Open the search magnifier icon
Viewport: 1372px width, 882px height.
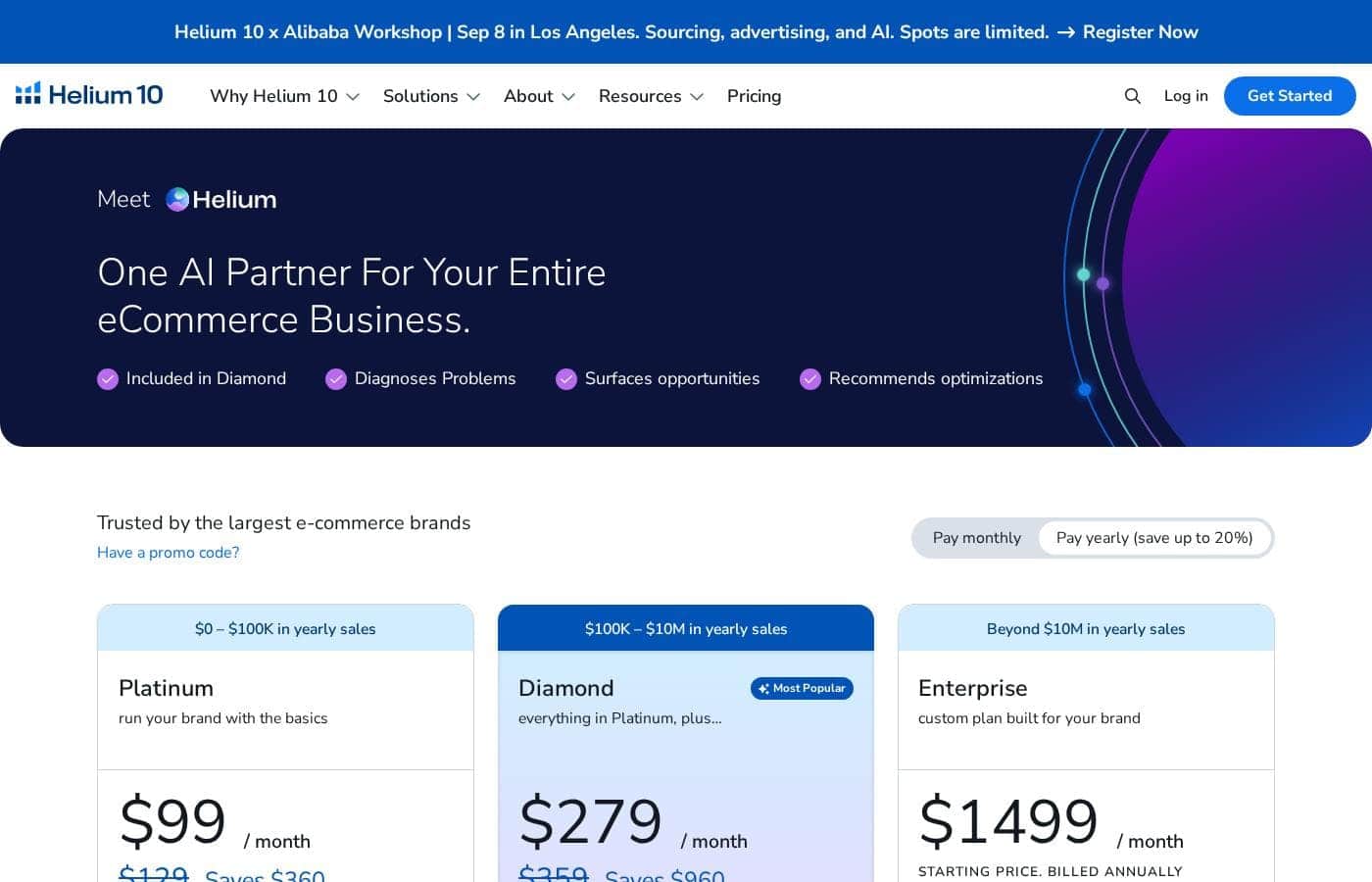tap(1133, 96)
